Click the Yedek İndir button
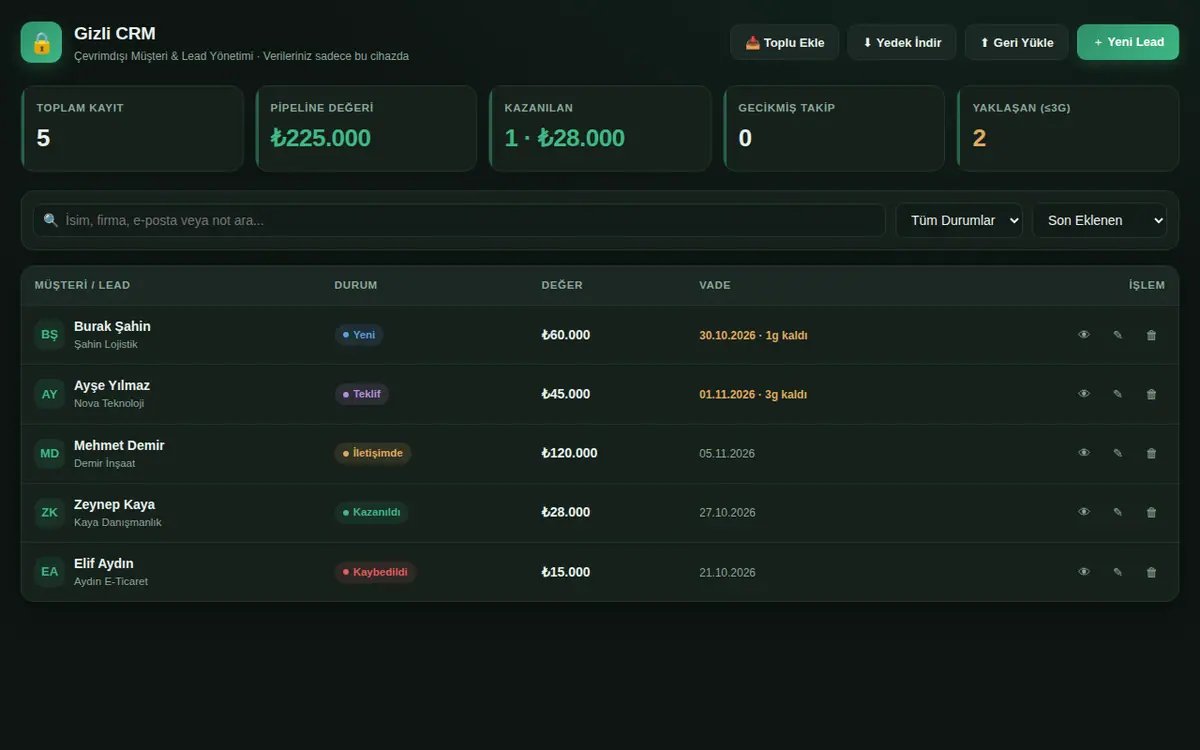The width and height of the screenshot is (1200, 750). tap(902, 42)
